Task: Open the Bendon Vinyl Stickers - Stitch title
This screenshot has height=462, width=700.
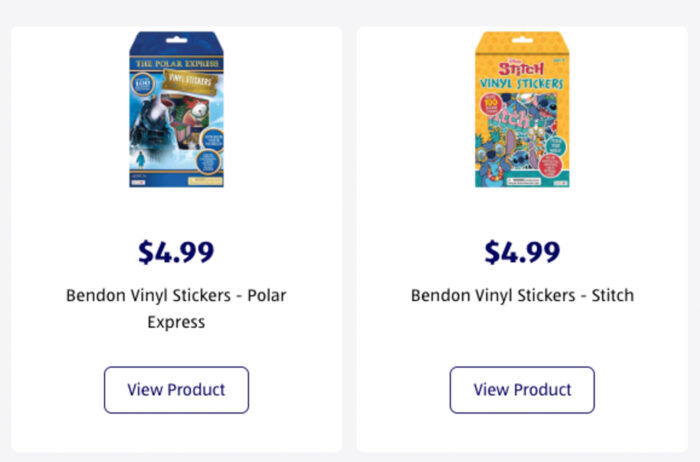Action: (x=521, y=295)
